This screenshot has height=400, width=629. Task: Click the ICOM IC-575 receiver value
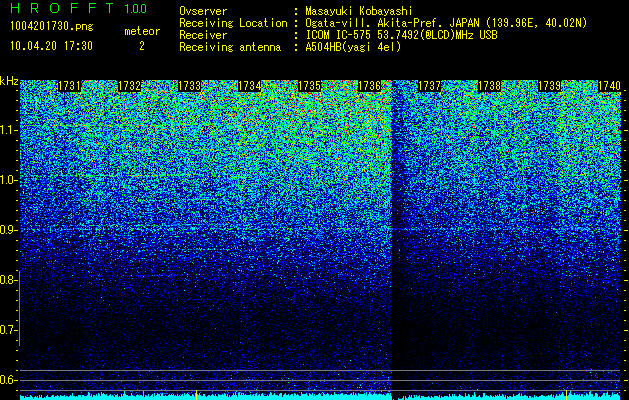(x=402, y=35)
